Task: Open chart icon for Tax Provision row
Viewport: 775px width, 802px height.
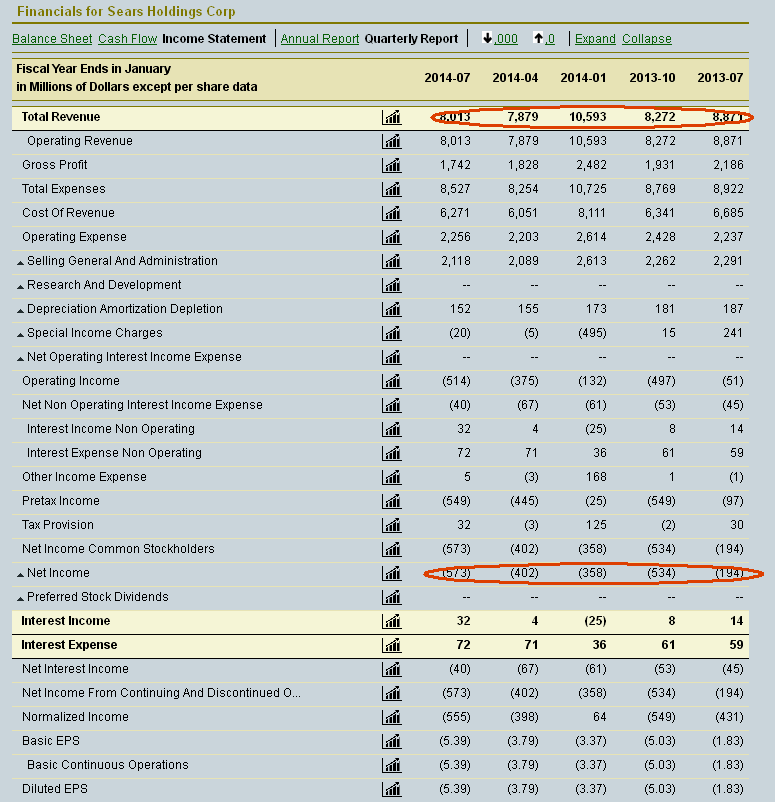Action: [392, 526]
